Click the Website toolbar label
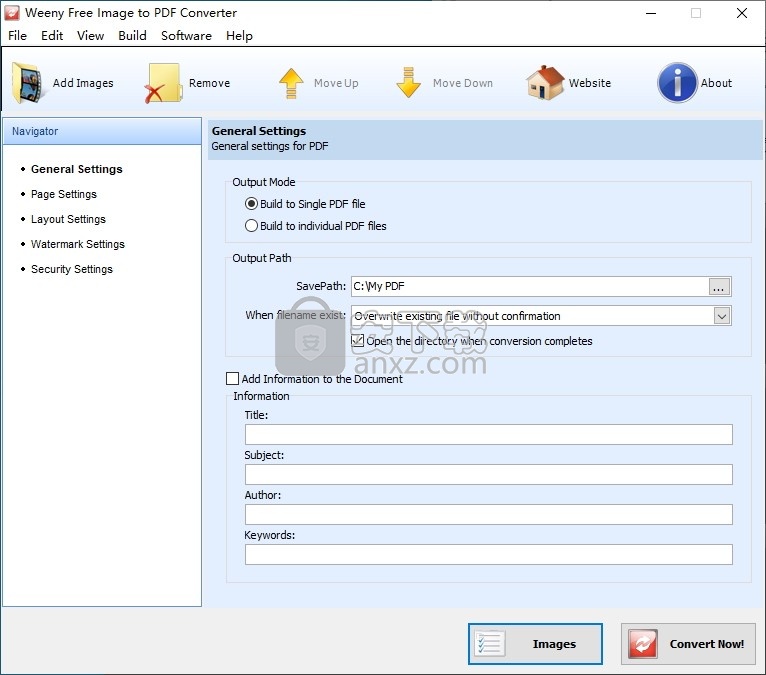Viewport: 766px width, 675px height. tap(590, 83)
